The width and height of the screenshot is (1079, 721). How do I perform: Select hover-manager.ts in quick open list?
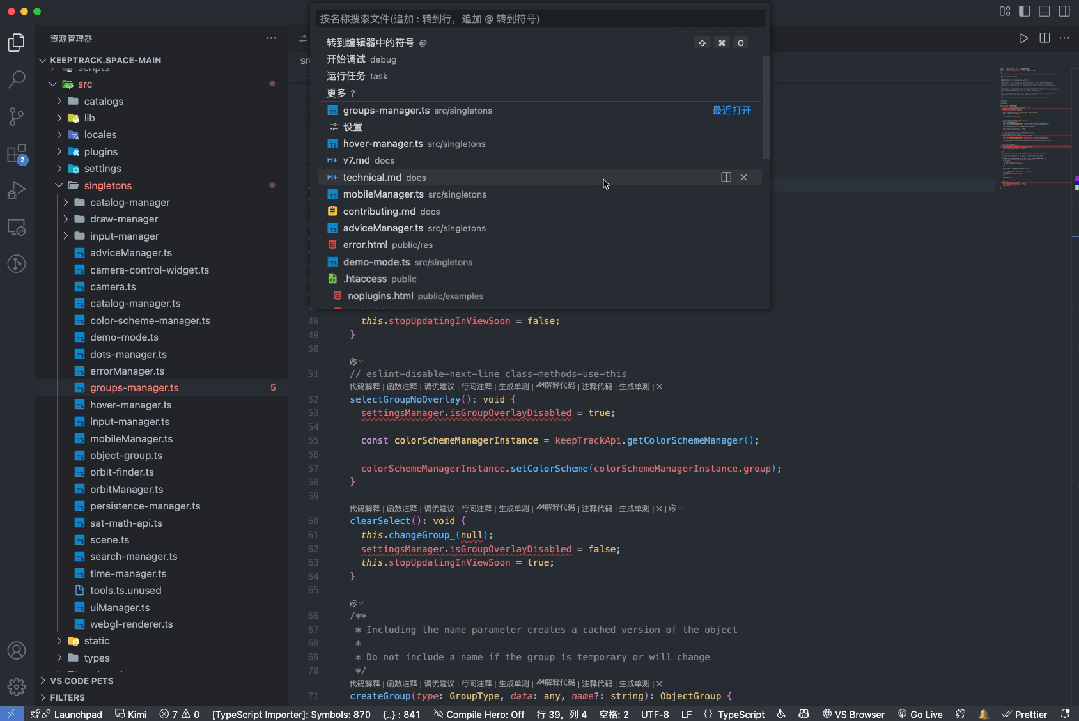[x=540, y=144]
